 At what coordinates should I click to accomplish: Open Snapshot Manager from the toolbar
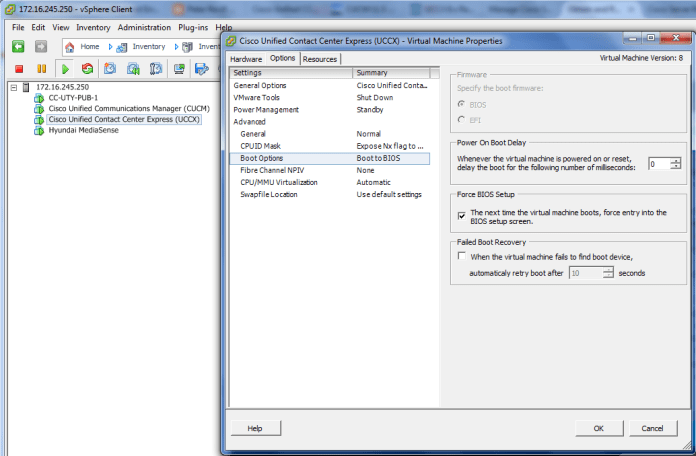coord(156,69)
